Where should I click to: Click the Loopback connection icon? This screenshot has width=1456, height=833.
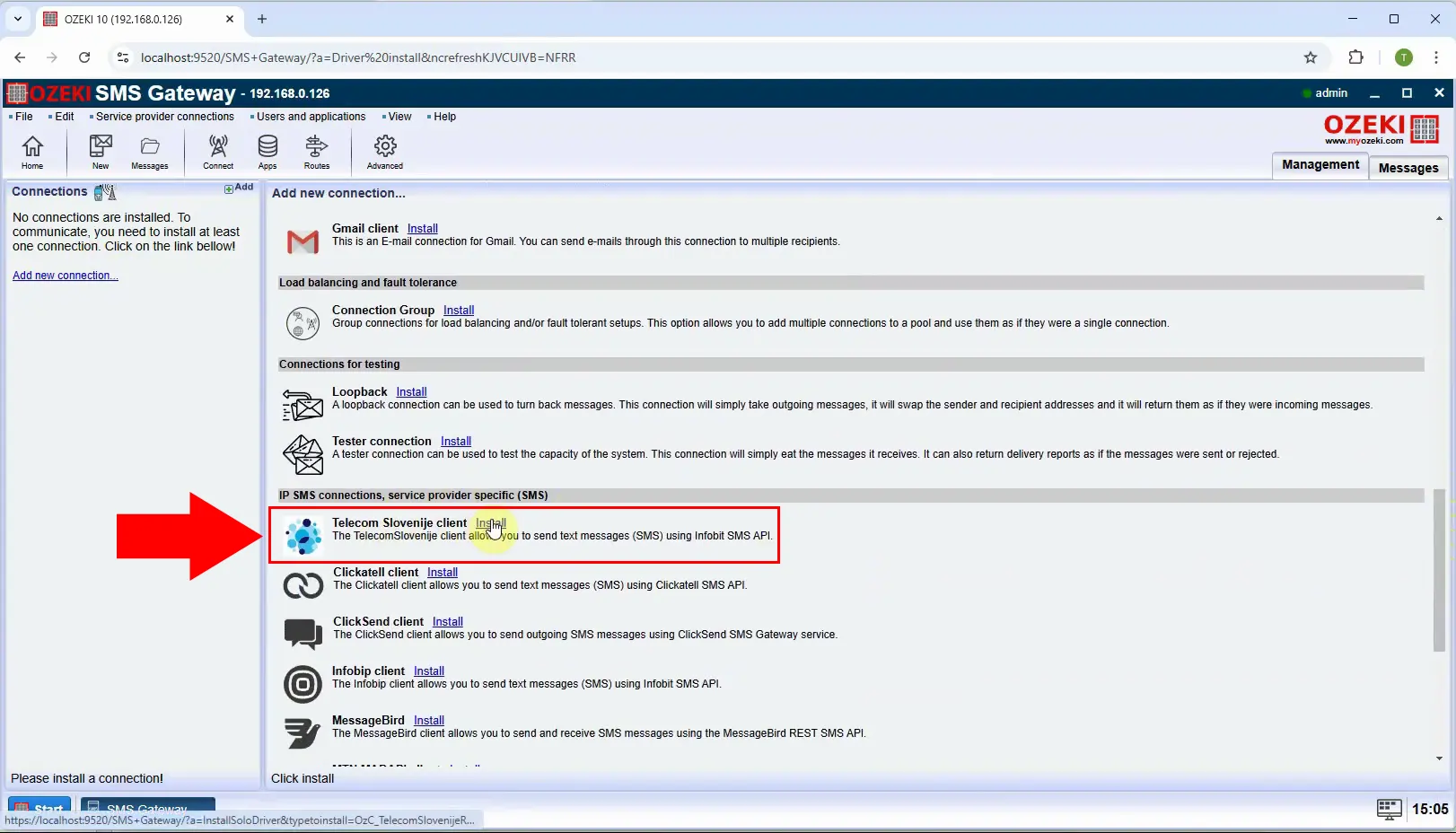[x=303, y=405]
